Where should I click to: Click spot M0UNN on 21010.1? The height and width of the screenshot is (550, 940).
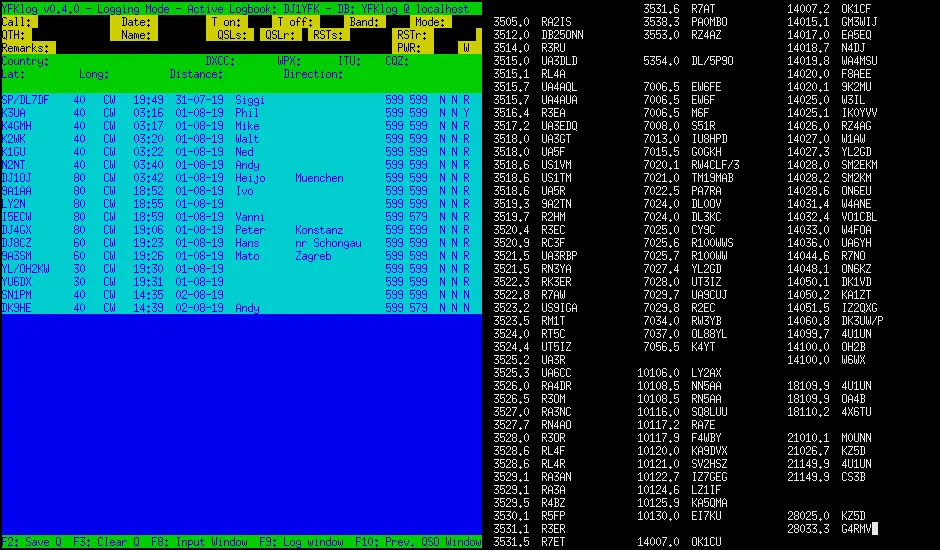(829, 438)
